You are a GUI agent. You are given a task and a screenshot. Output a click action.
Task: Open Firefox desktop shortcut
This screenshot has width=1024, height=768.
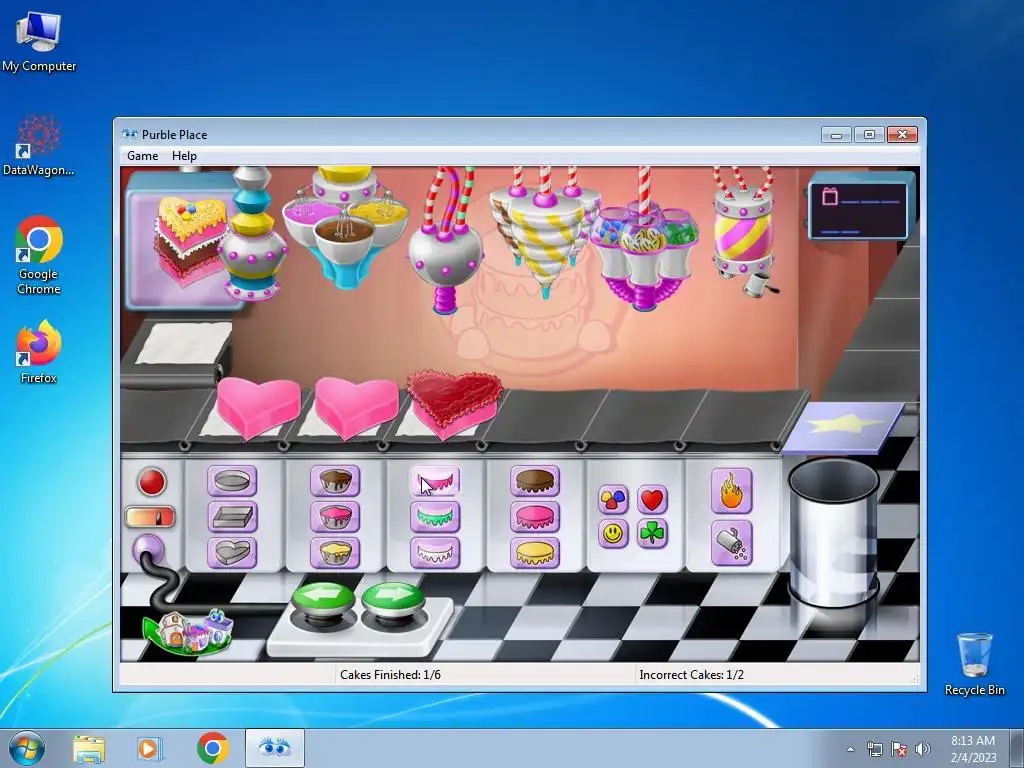(x=39, y=351)
